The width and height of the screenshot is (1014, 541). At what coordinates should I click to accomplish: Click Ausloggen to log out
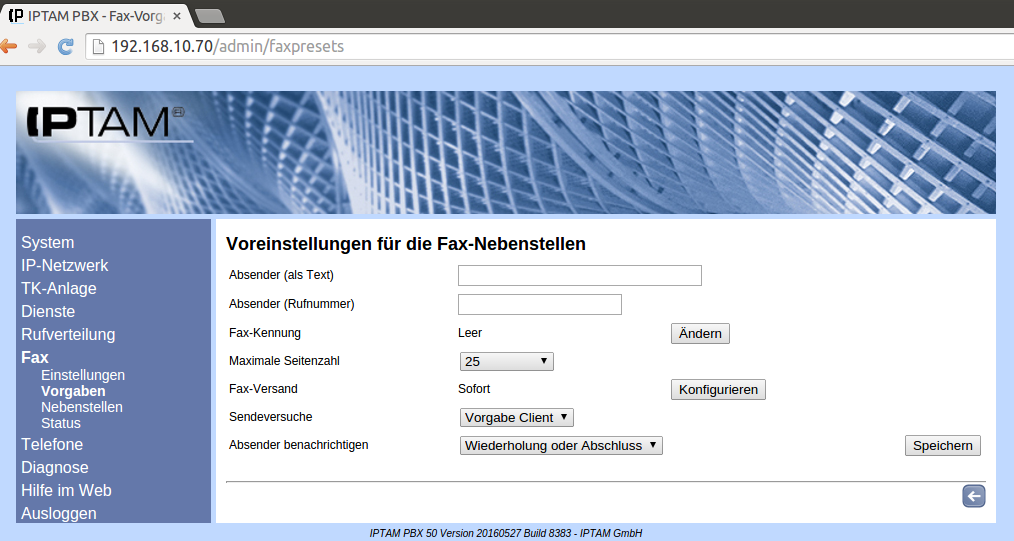pos(58,514)
